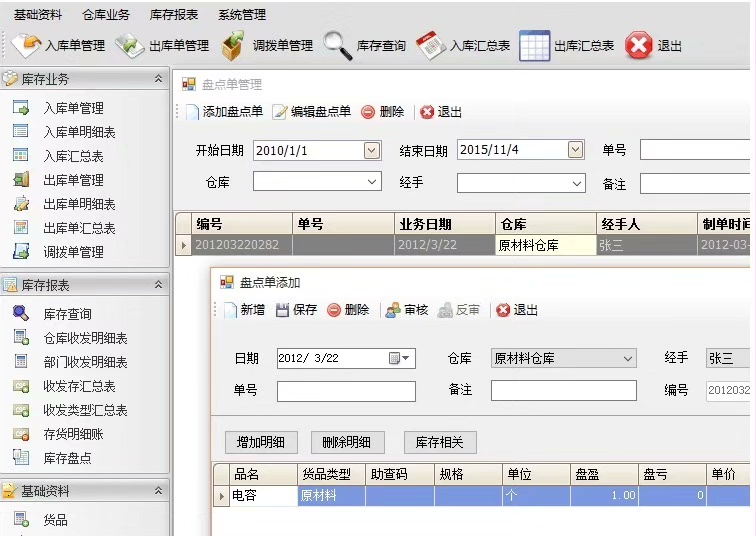Open 入库单管理 in the sidebar

[x=73, y=108]
